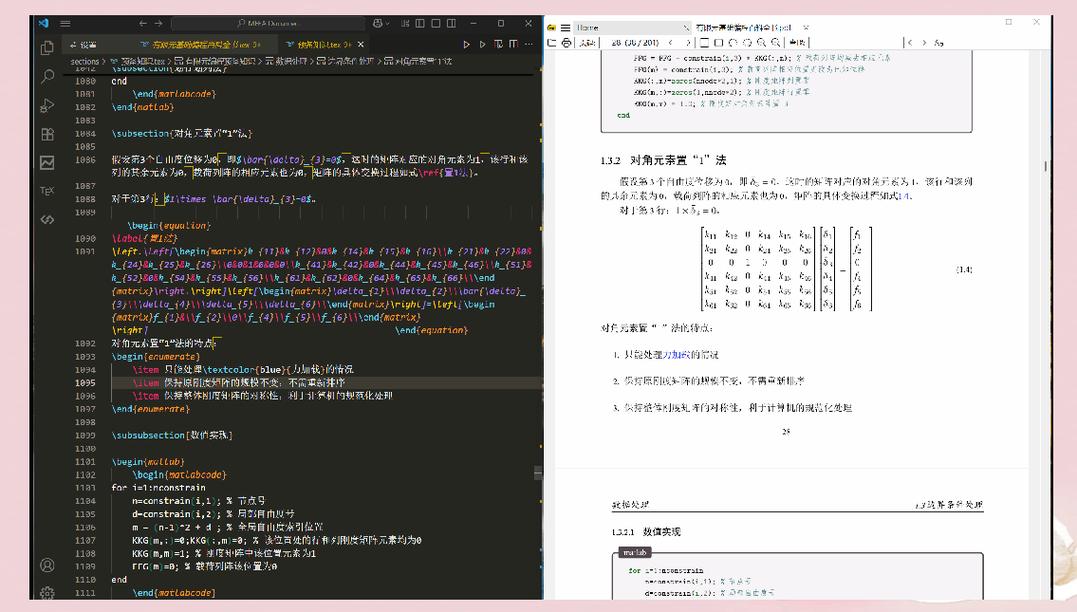Image resolution: width=1077 pixels, height=612 pixels.
Task: Zoom in on the PDF viewer
Action: pos(775,43)
